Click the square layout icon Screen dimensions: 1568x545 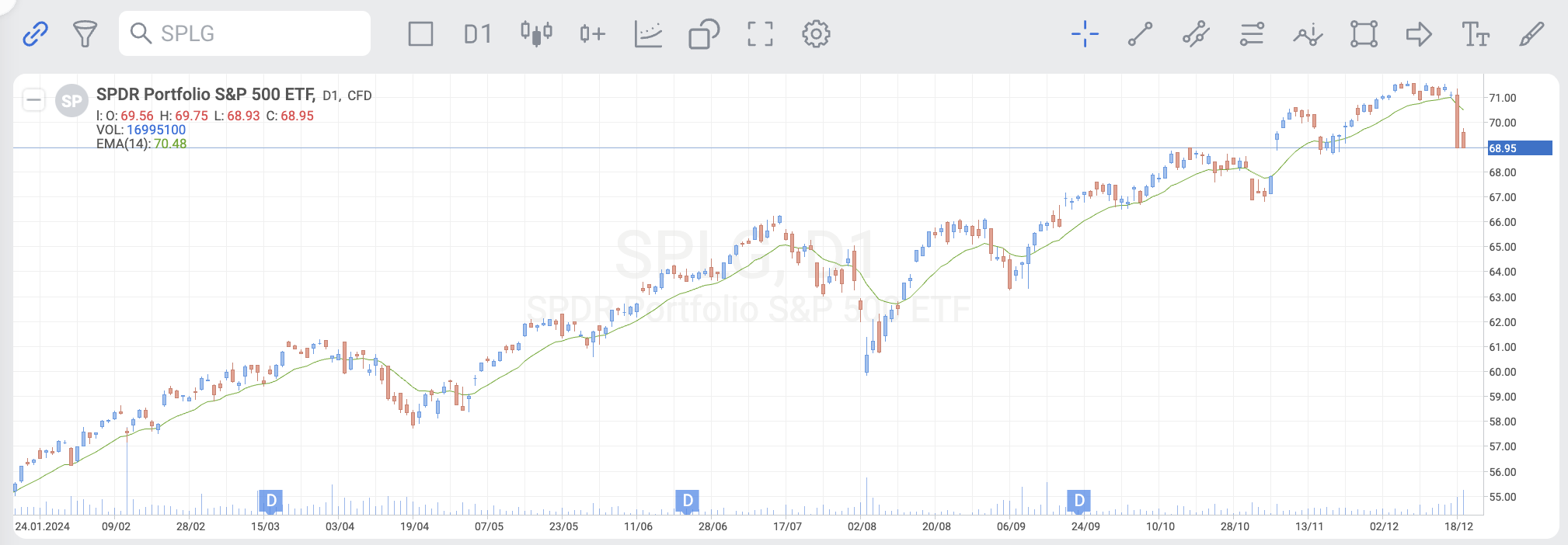tap(420, 33)
